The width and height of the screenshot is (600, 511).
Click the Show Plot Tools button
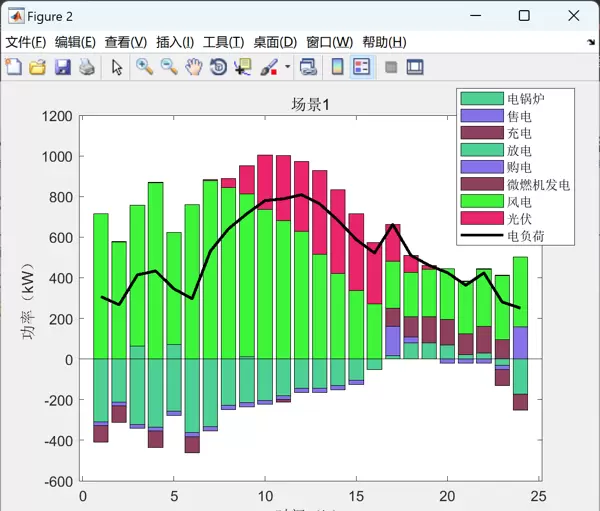coord(414,67)
